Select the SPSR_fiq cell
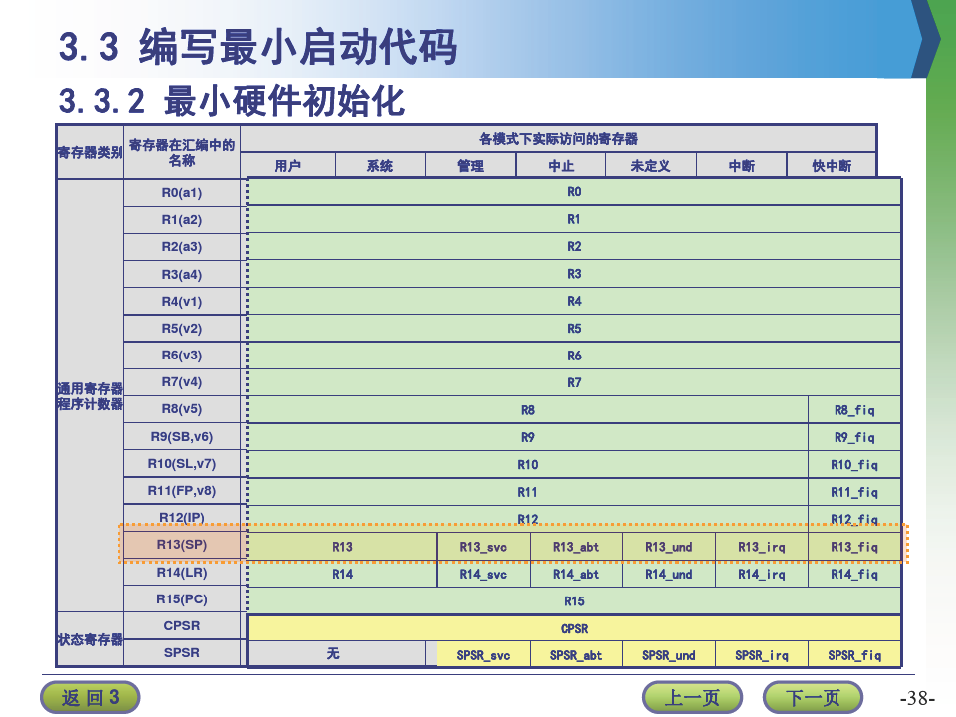 854,655
